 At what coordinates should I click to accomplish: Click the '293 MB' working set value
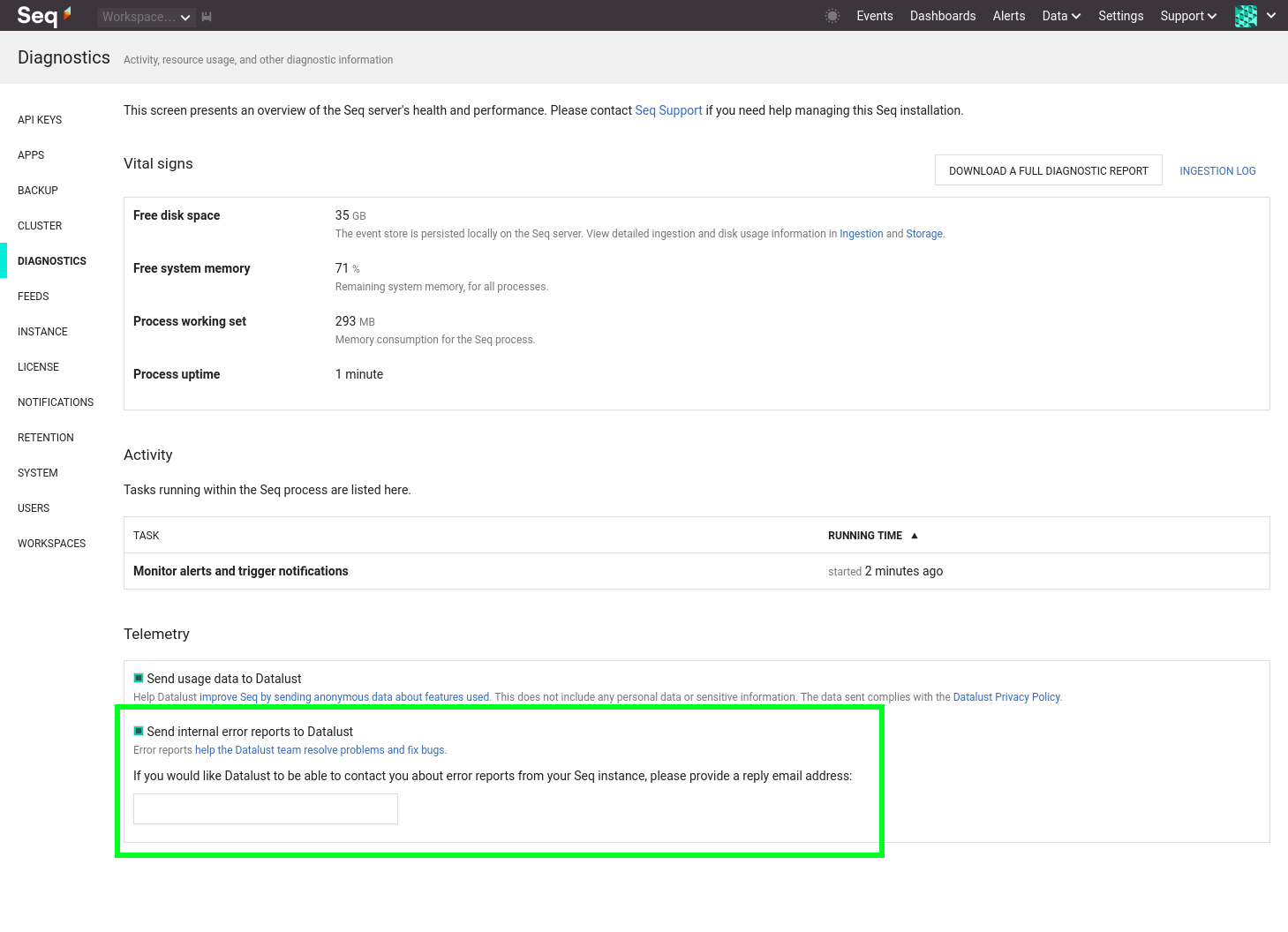355,321
